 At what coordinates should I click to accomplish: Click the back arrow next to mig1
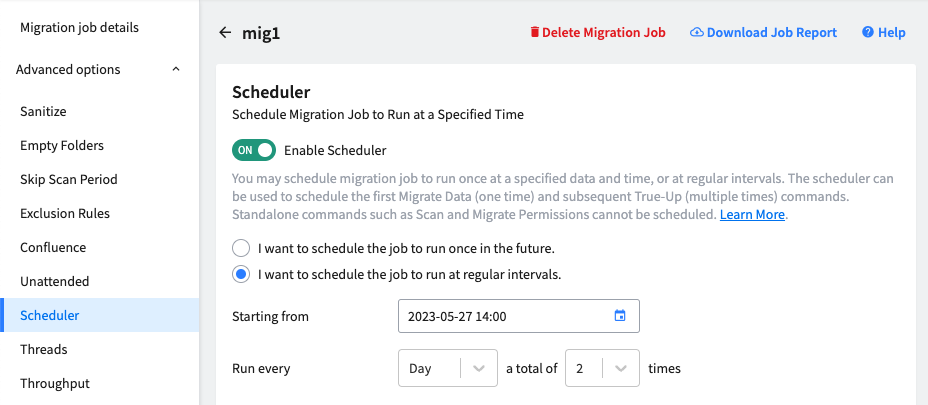click(225, 33)
